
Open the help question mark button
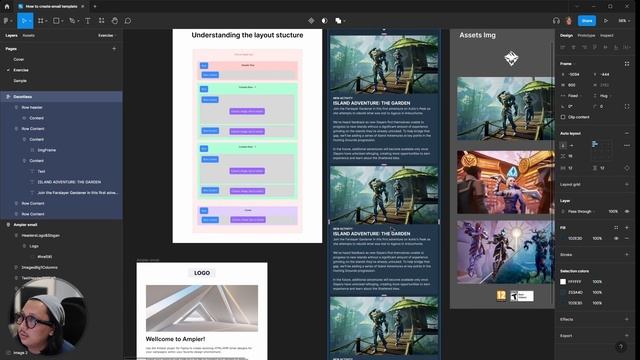click(620, 347)
